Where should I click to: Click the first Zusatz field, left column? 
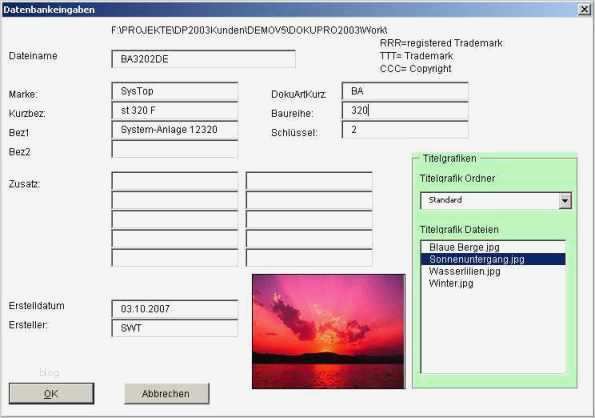pos(175,181)
